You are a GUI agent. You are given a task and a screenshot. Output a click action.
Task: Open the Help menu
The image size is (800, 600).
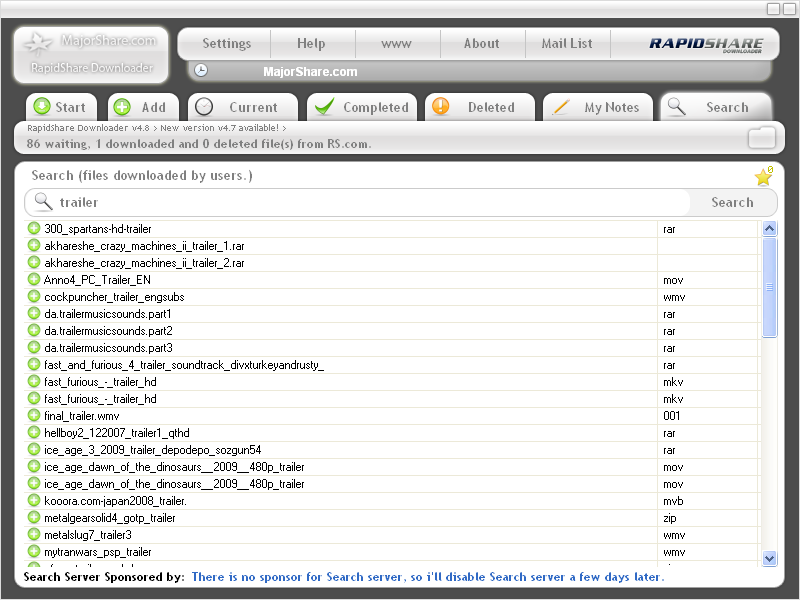[311, 44]
